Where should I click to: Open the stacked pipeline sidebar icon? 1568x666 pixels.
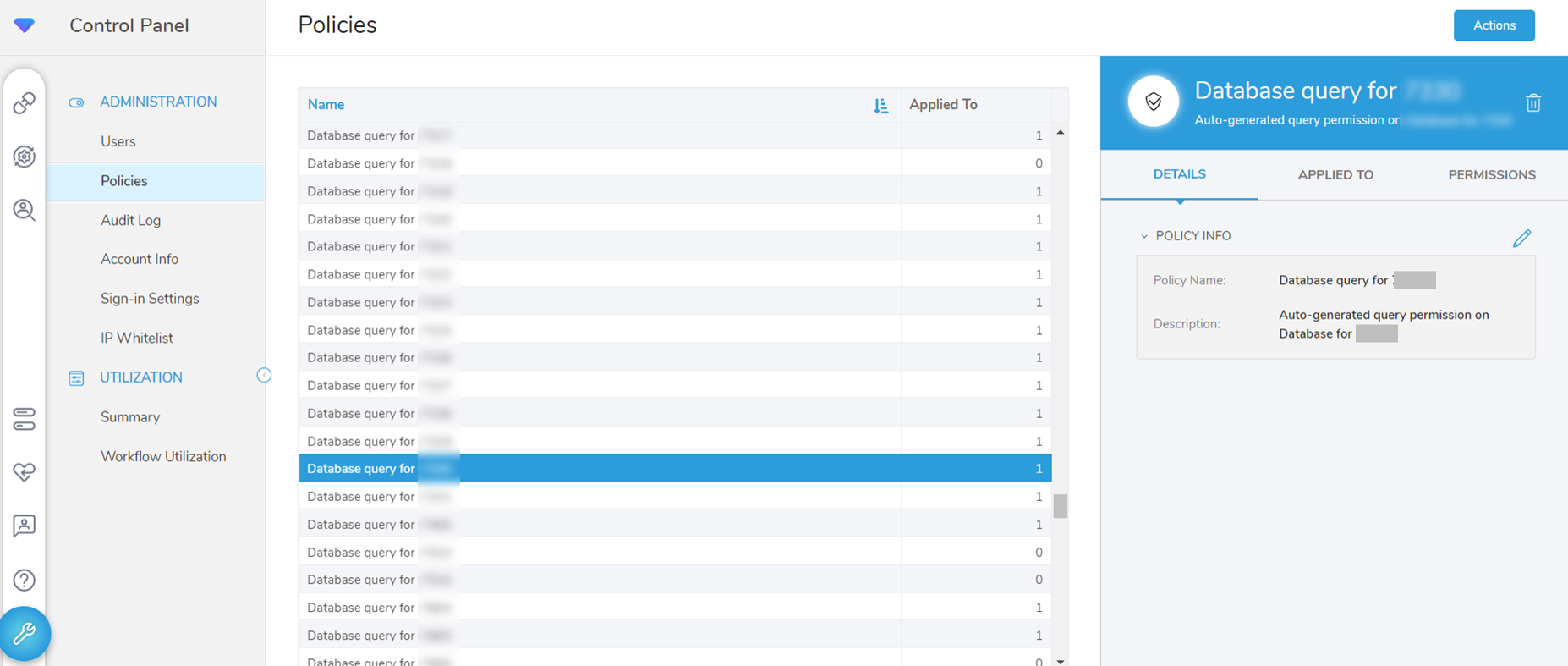click(25, 419)
